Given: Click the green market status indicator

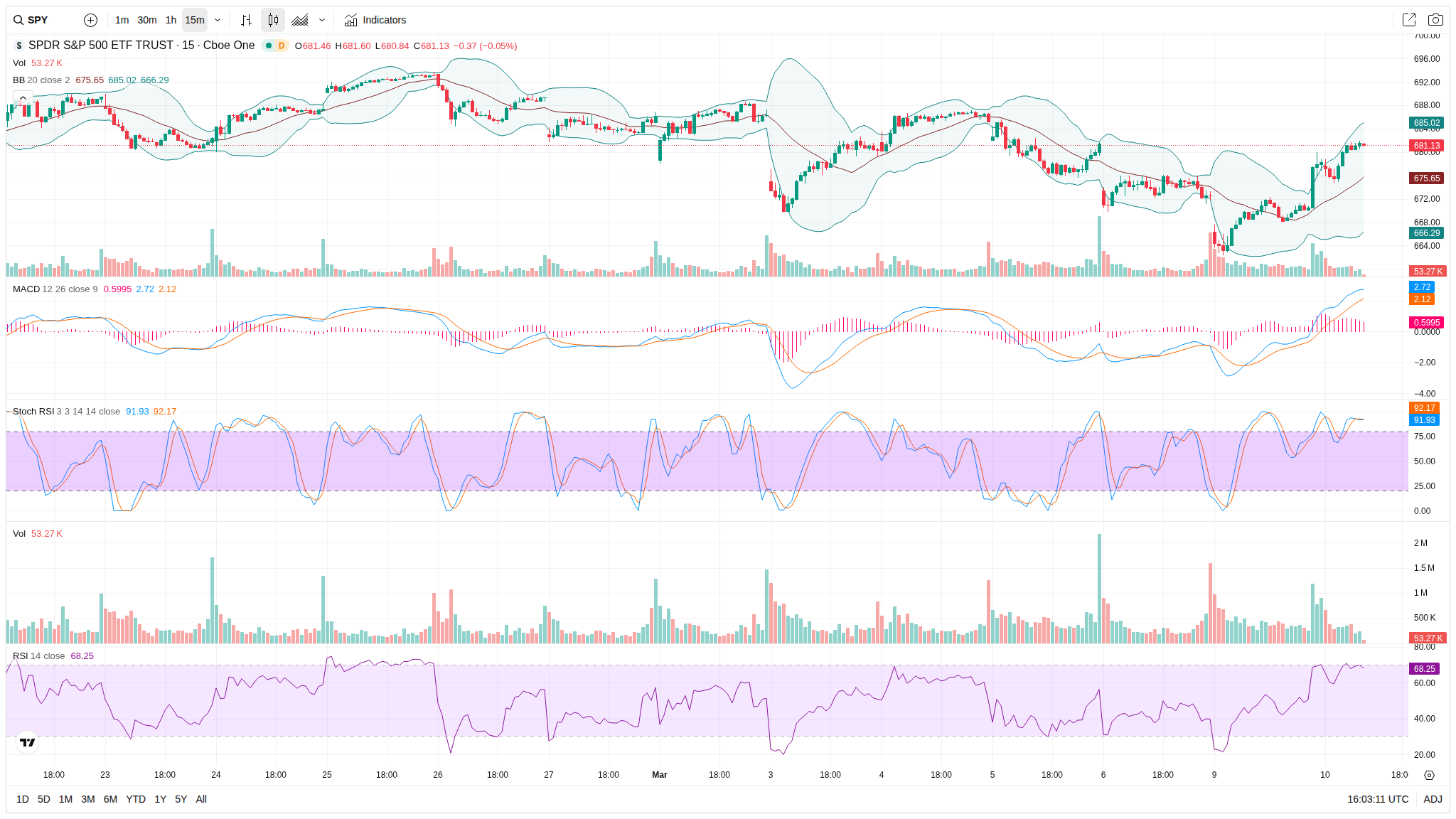Looking at the screenshot, I should (269, 45).
